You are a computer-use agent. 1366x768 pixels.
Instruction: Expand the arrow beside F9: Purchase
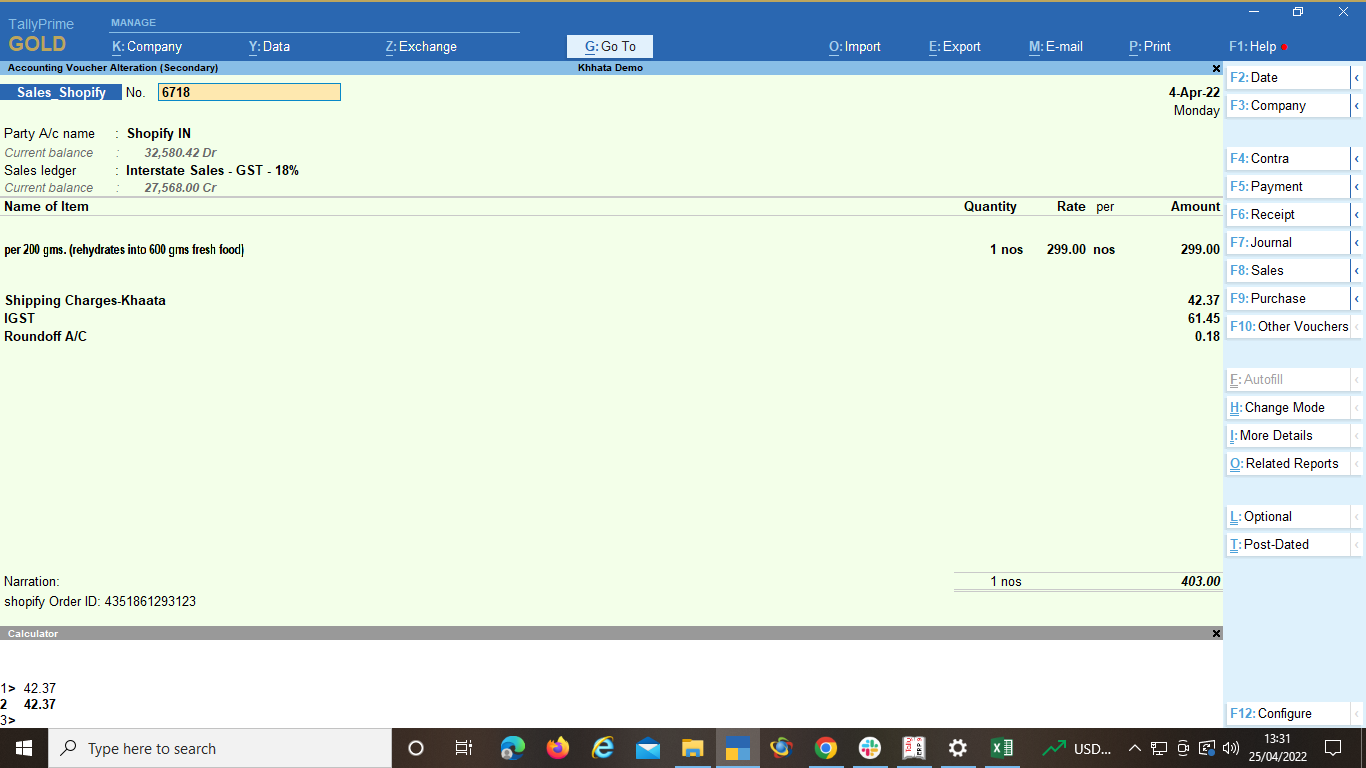pos(1357,298)
